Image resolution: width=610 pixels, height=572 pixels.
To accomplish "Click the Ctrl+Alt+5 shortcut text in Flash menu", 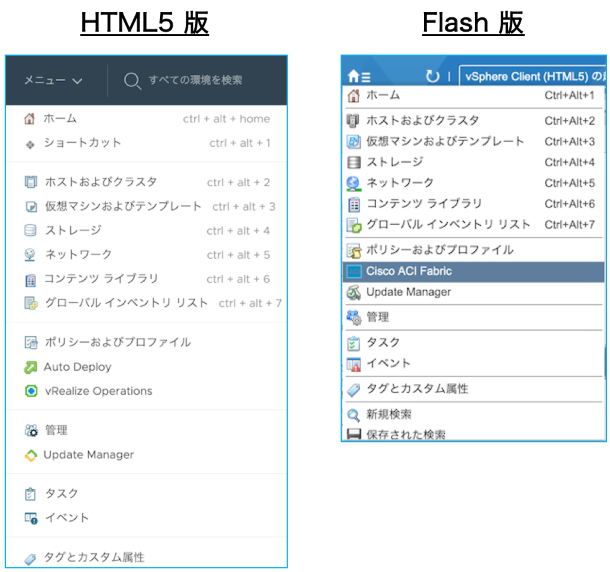I will [x=570, y=183].
